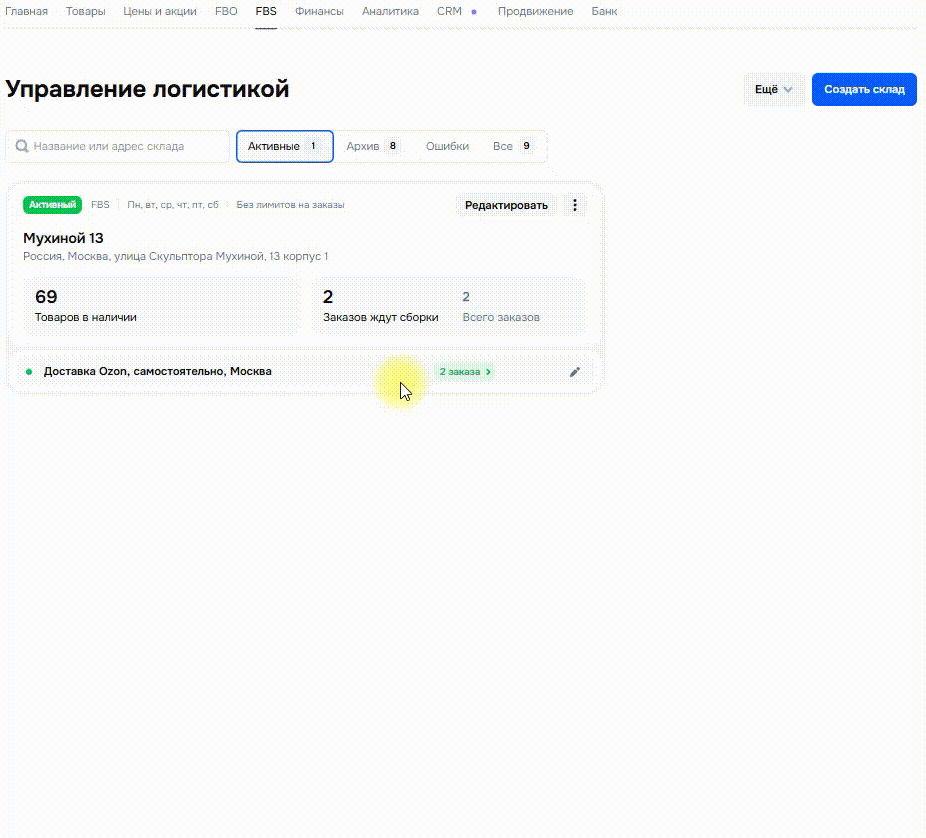This screenshot has height=838, width=926.
Task: Open the Аналитика menu item
Action: [390, 11]
